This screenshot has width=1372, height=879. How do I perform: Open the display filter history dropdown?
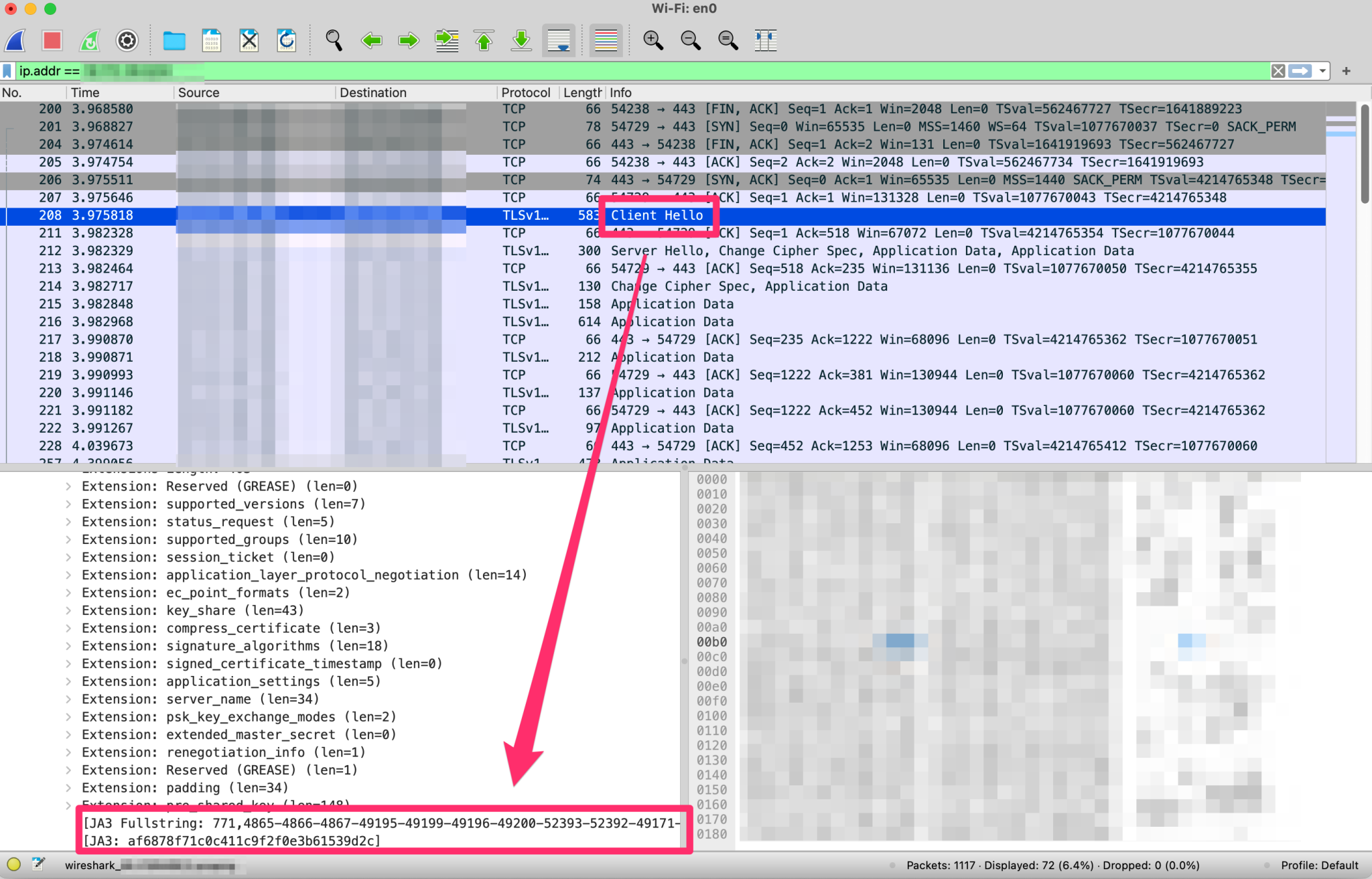tap(1322, 71)
